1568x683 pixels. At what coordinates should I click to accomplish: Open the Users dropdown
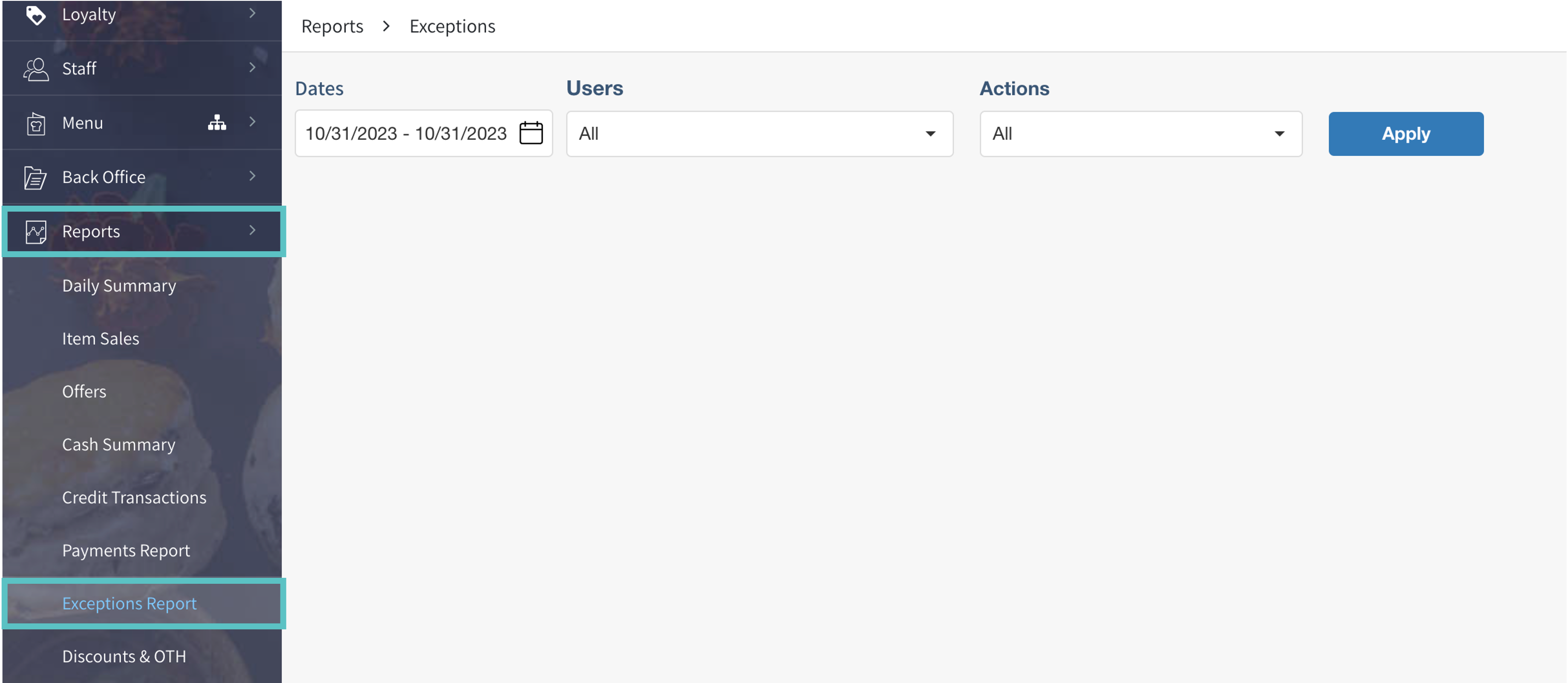pos(759,134)
